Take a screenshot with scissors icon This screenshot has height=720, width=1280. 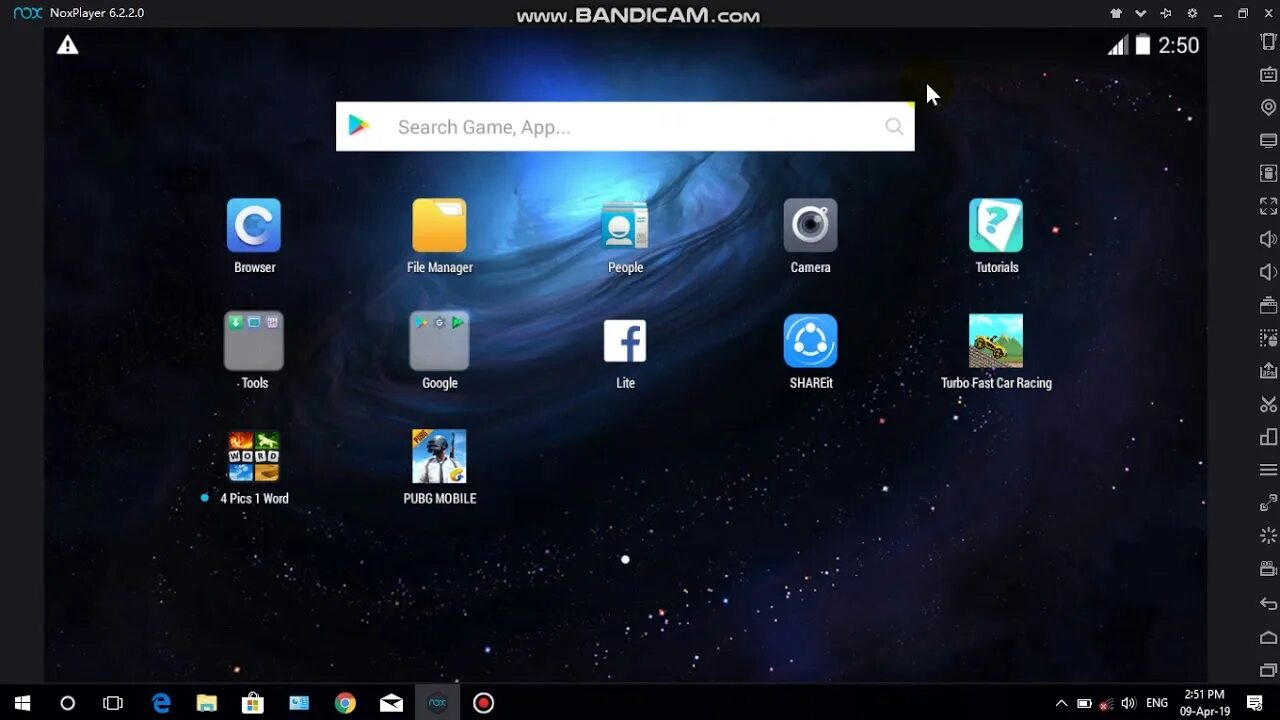(x=1268, y=404)
